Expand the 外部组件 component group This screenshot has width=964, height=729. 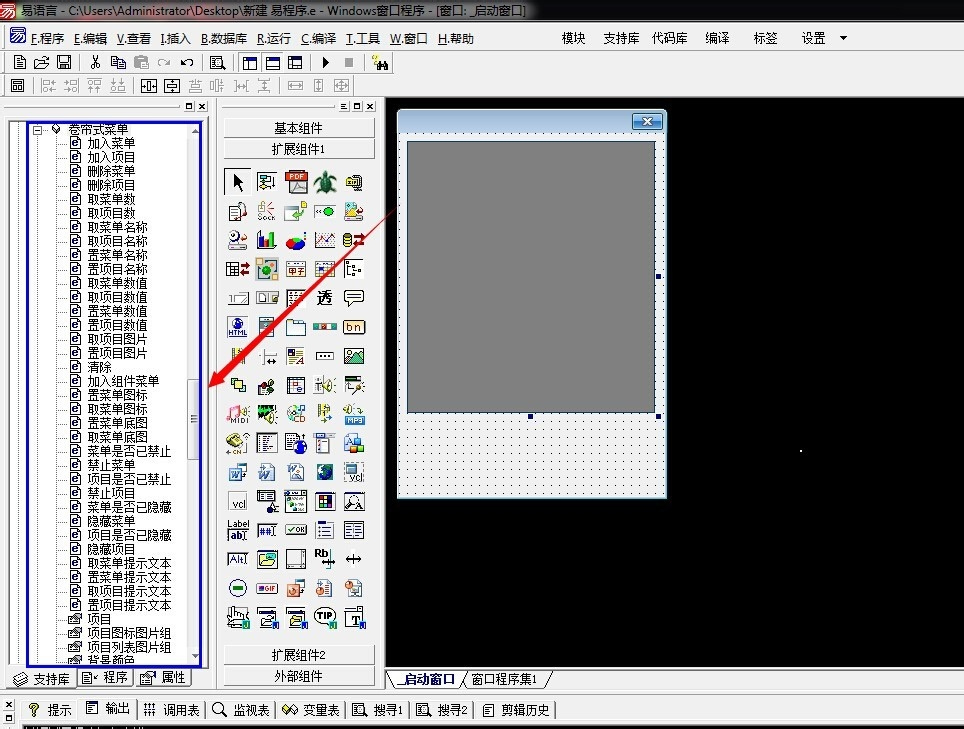pos(299,675)
